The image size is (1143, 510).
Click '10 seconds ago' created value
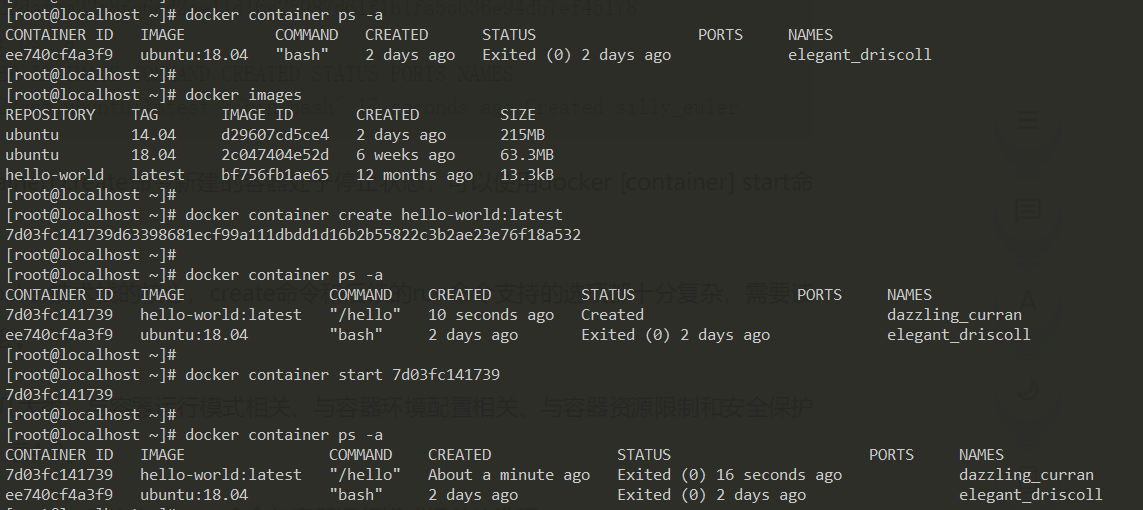491,315
